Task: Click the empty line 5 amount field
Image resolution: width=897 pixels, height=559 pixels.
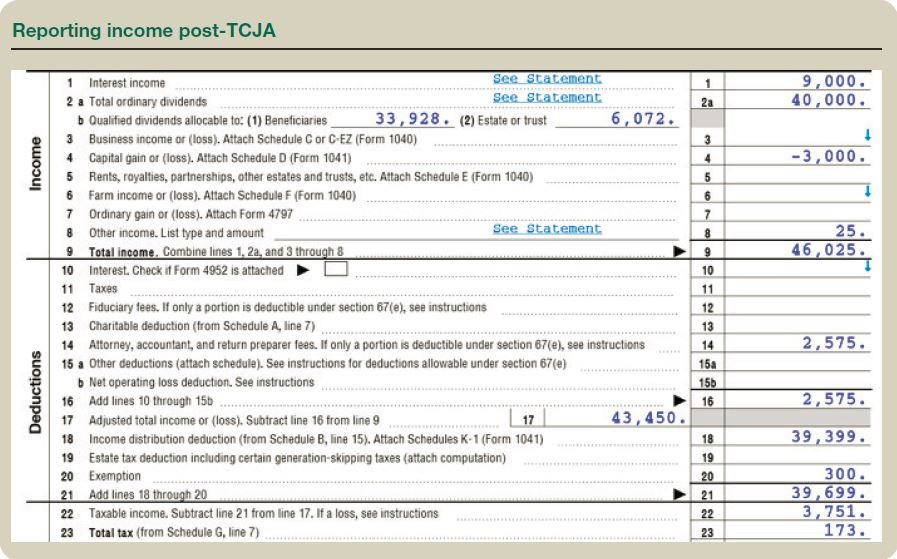Action: click(797, 175)
